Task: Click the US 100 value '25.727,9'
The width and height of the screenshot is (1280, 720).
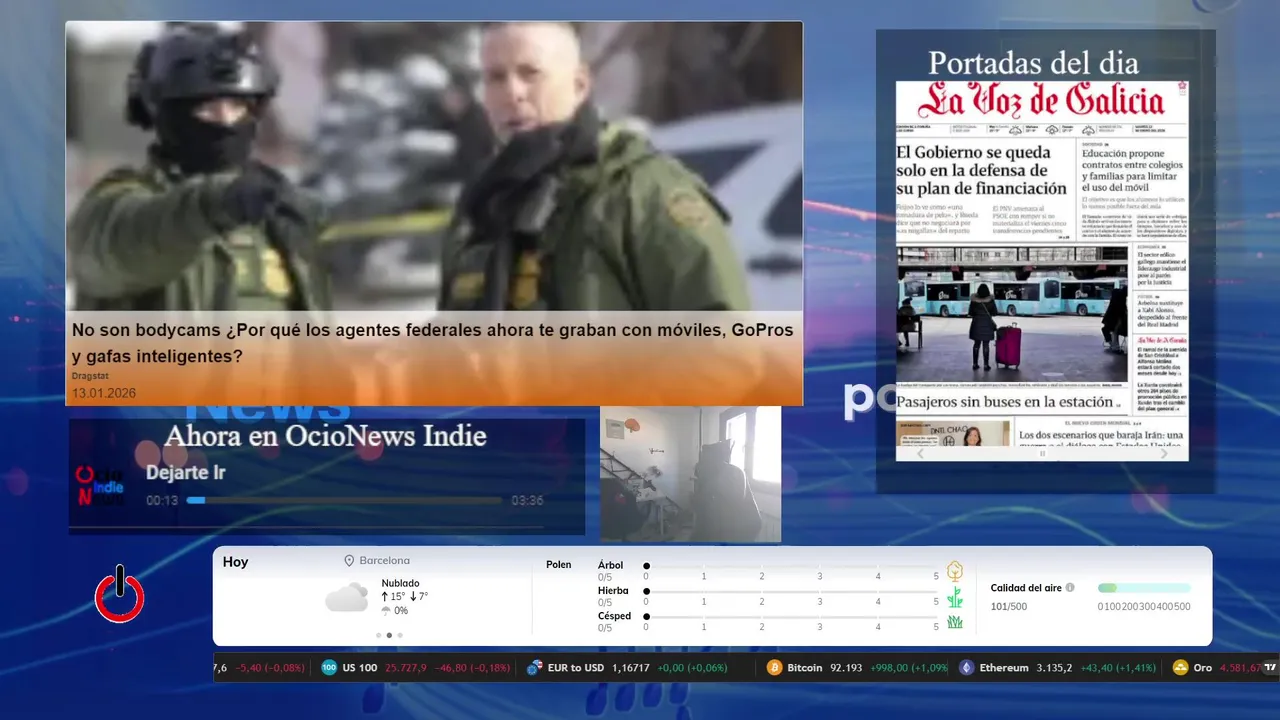Action: (406, 668)
